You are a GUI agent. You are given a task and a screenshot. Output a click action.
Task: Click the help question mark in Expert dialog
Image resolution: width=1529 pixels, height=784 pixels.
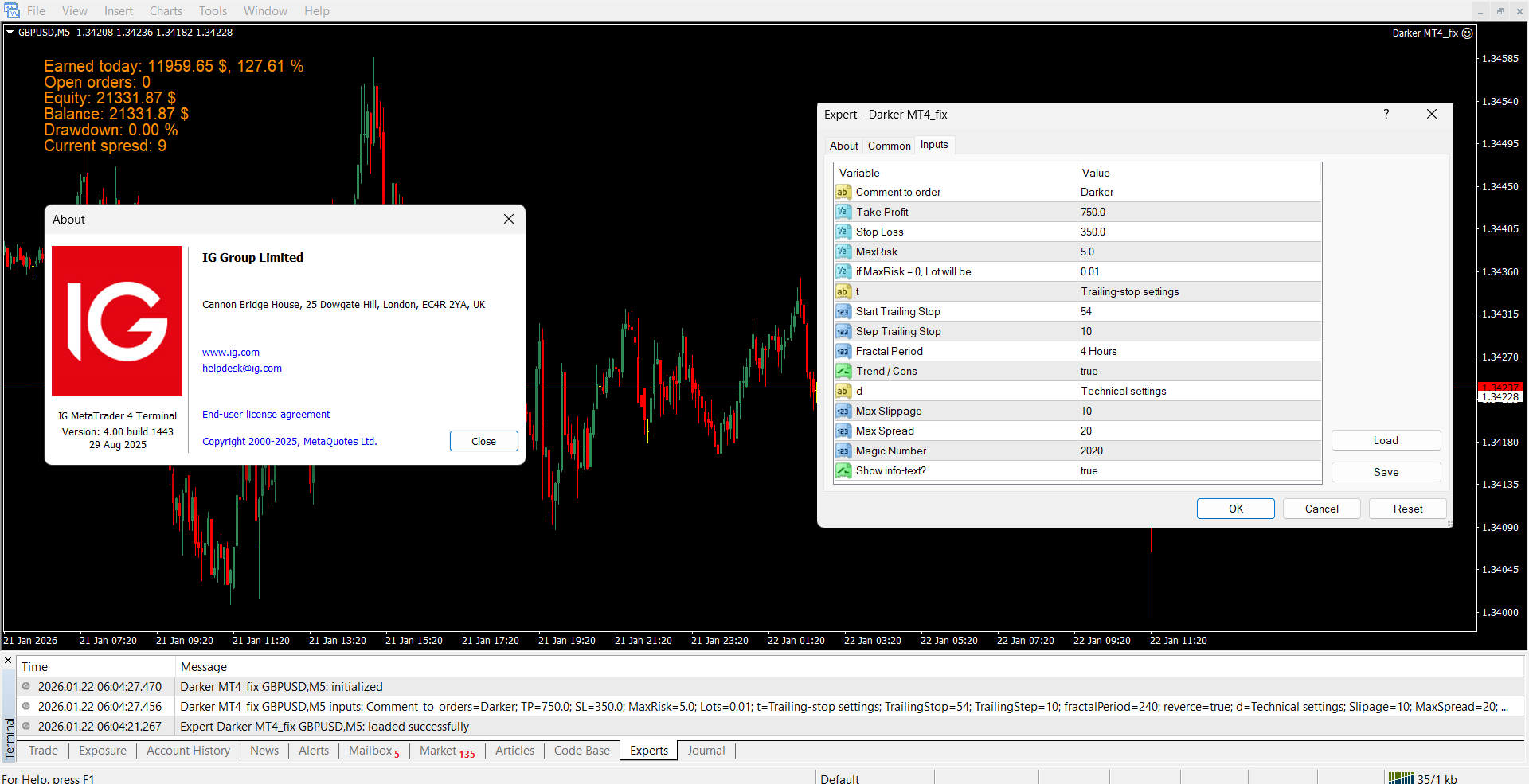pyautogui.click(x=1386, y=115)
